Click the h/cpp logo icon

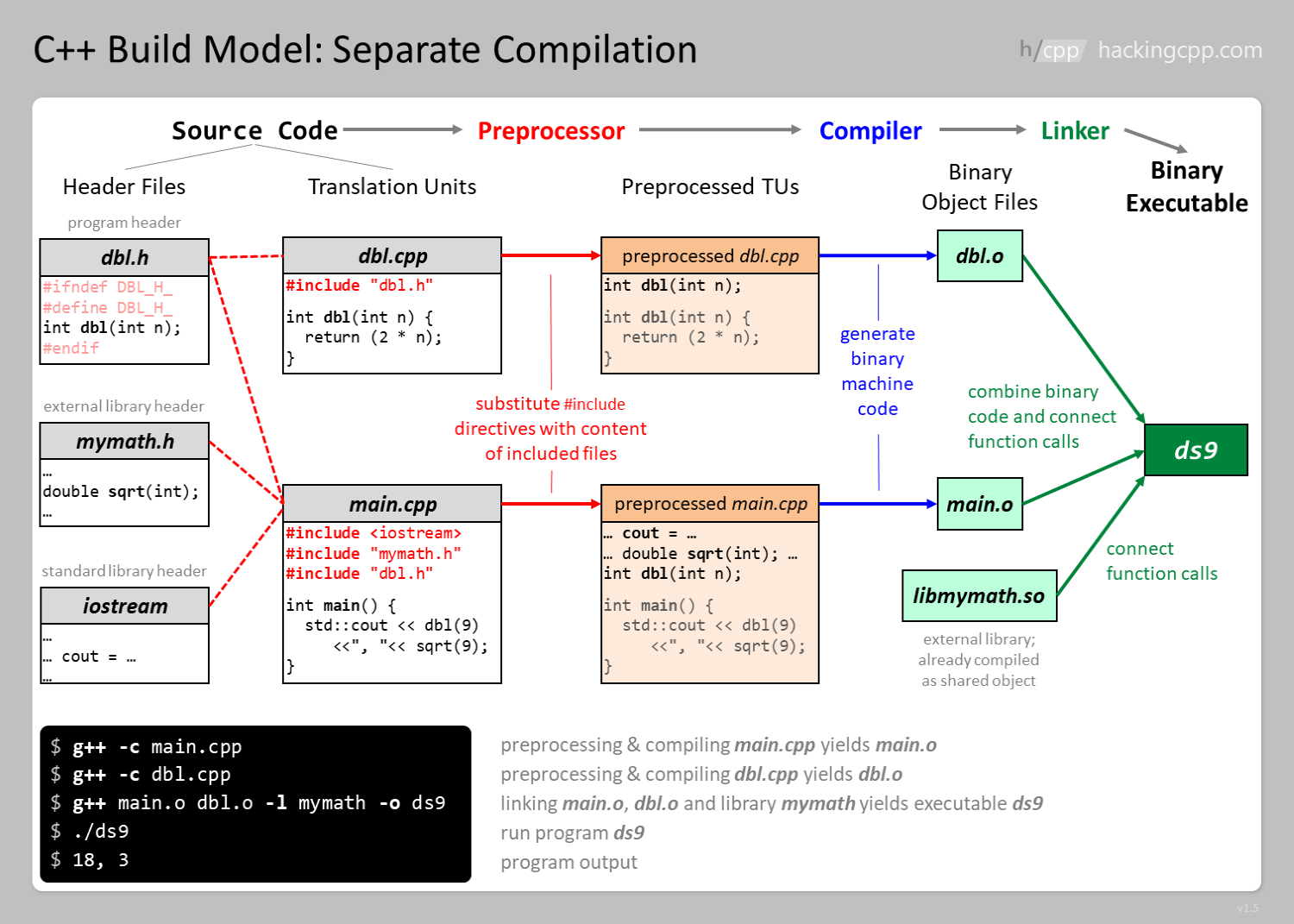click(1050, 50)
